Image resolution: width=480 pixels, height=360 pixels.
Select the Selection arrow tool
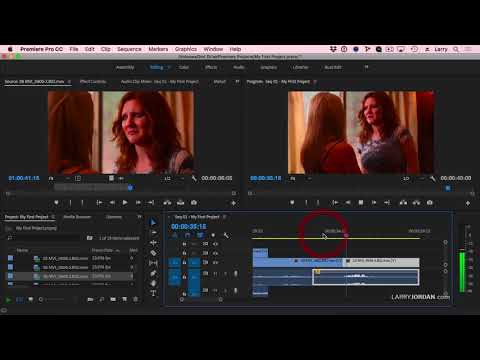pyautogui.click(x=153, y=222)
